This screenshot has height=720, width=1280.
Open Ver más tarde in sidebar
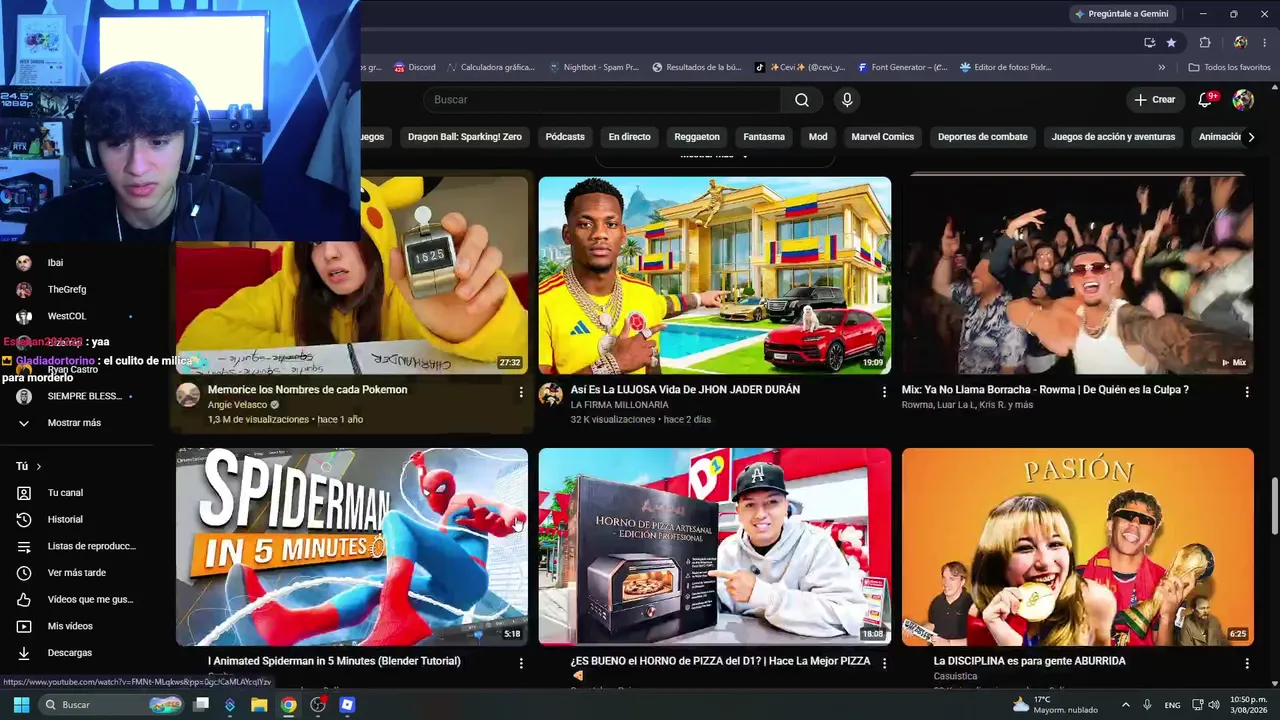point(76,573)
